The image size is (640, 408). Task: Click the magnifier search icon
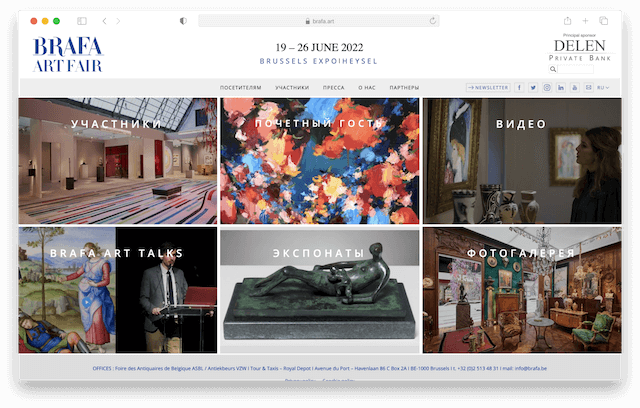tap(553, 69)
